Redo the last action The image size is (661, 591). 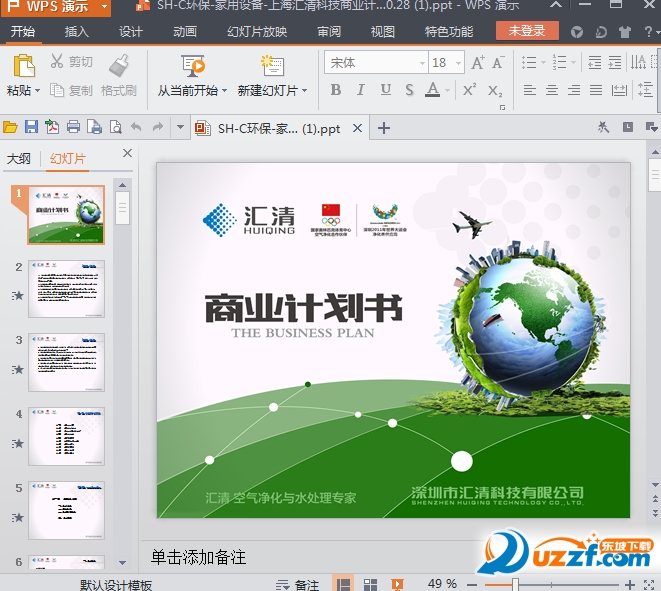[158, 126]
